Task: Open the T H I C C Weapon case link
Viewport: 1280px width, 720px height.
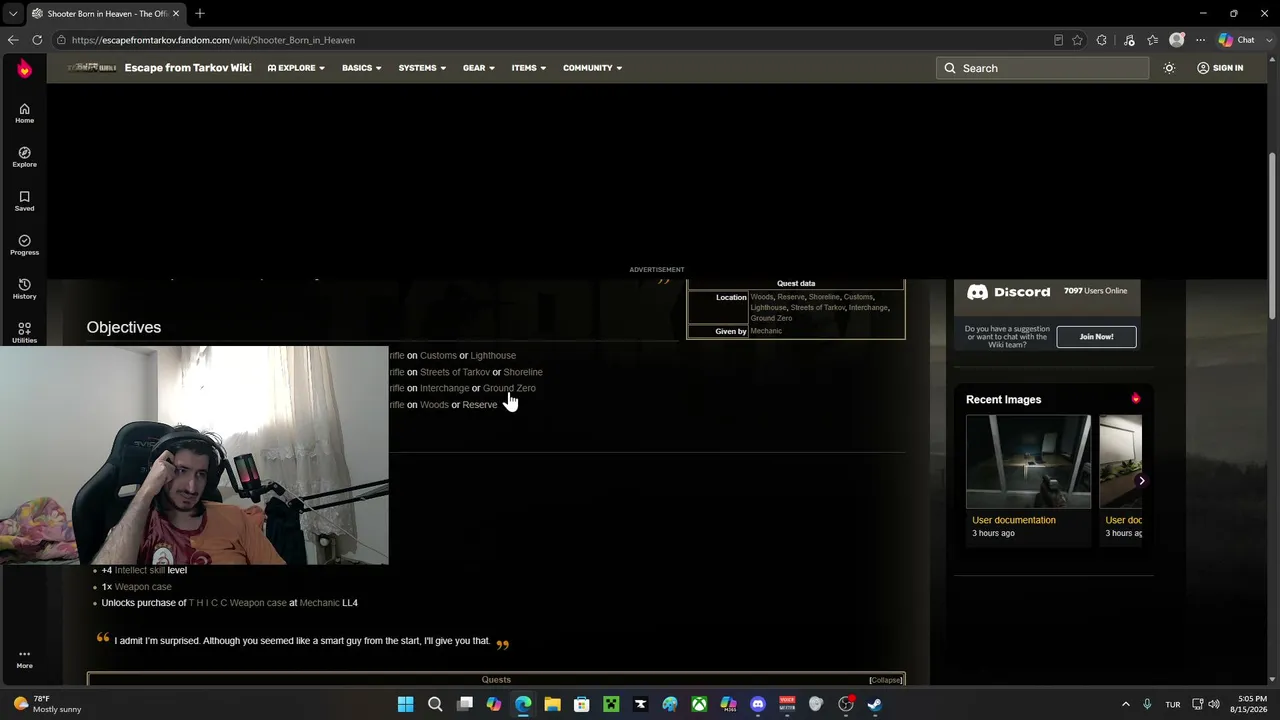Action: pyautogui.click(x=237, y=603)
